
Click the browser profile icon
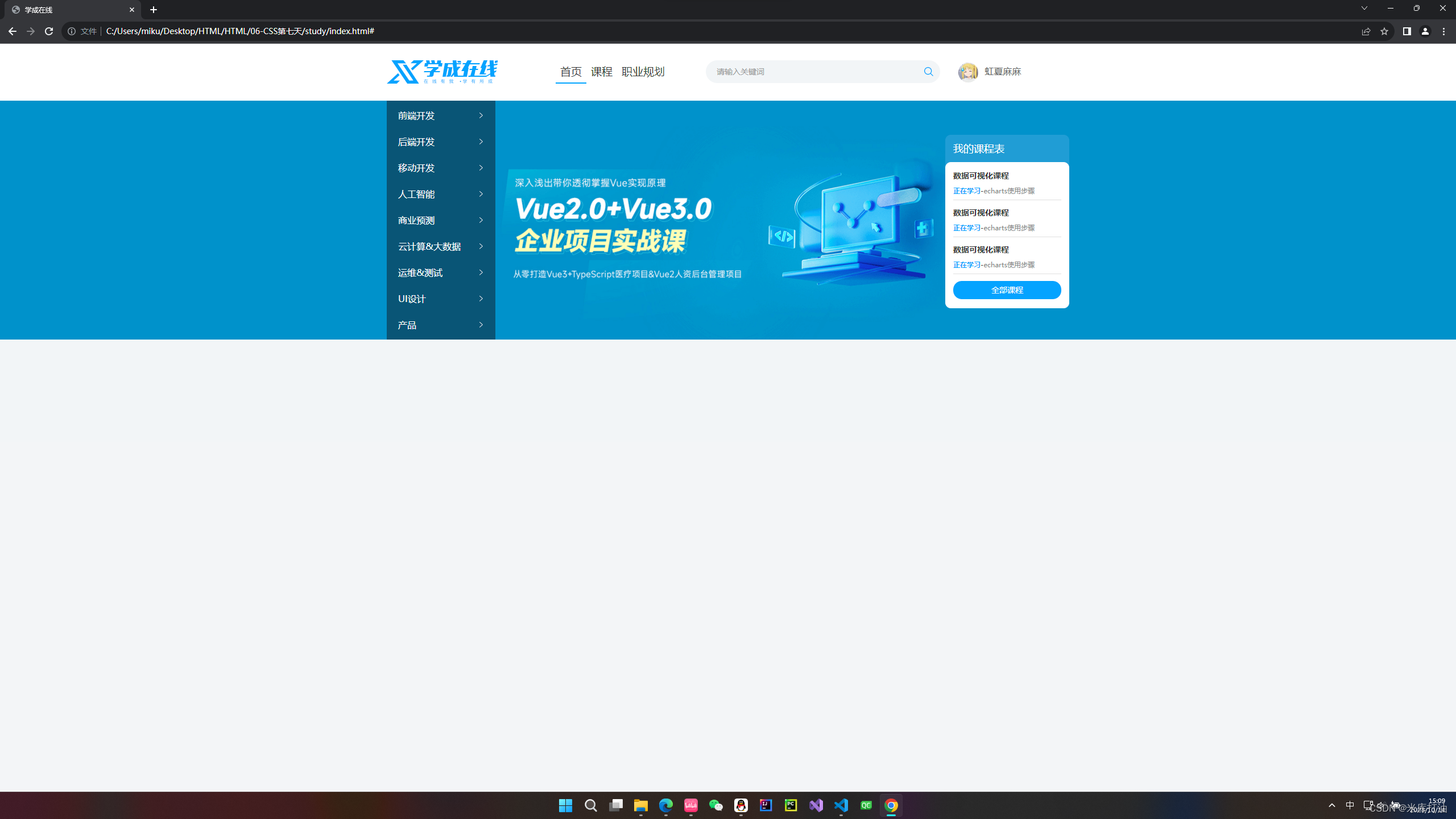(x=1425, y=31)
